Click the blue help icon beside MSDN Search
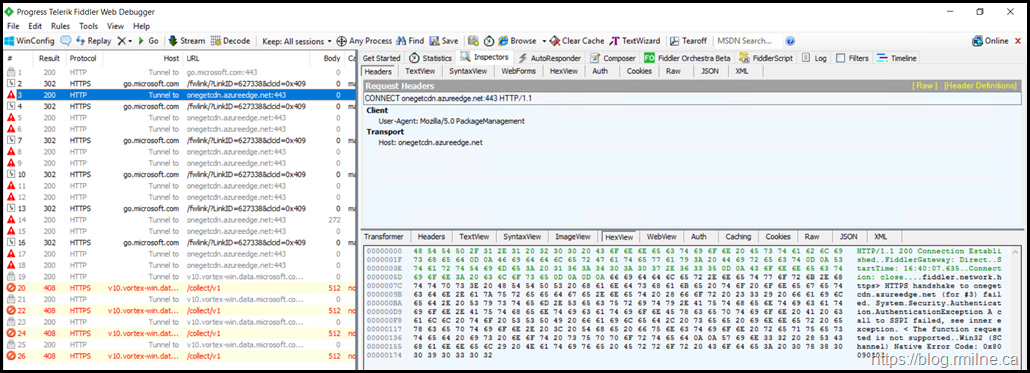The image size is (1030, 373). (790, 41)
